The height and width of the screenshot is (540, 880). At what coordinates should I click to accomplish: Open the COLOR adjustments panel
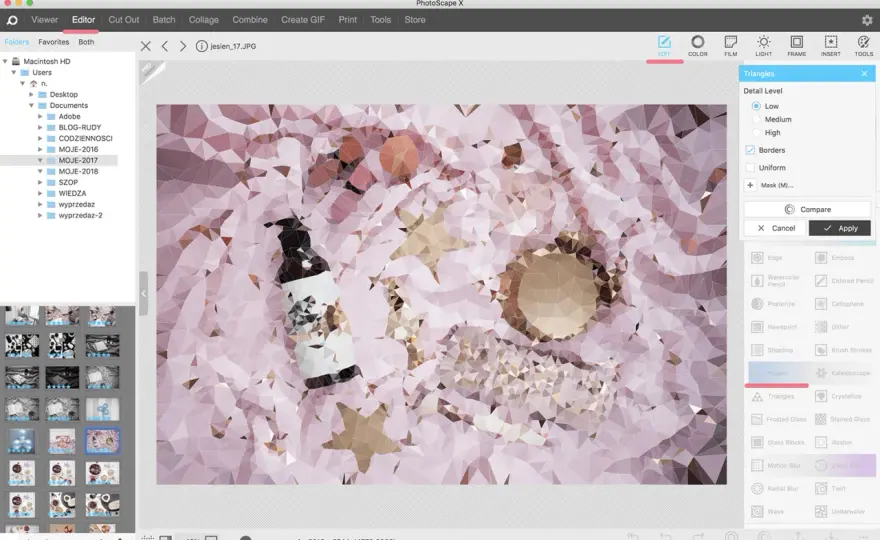pos(698,45)
